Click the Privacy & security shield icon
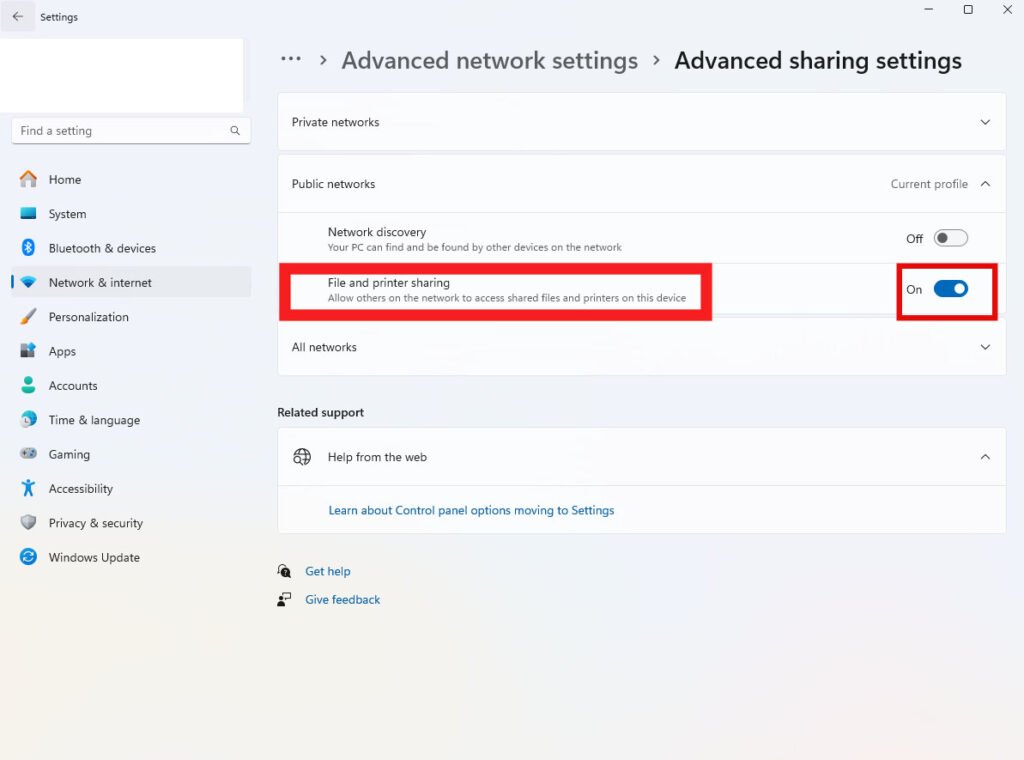The height and width of the screenshot is (760, 1024). point(28,523)
